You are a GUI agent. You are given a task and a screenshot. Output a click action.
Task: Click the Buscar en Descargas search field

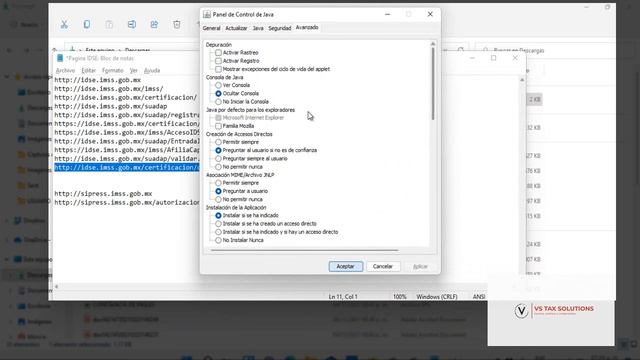click(545, 50)
